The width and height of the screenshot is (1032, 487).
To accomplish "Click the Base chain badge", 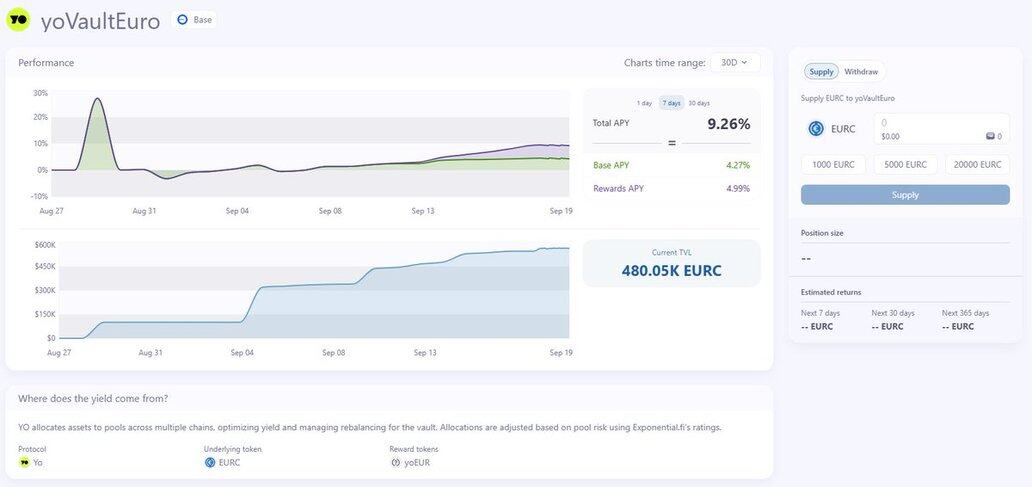I will coord(194,20).
